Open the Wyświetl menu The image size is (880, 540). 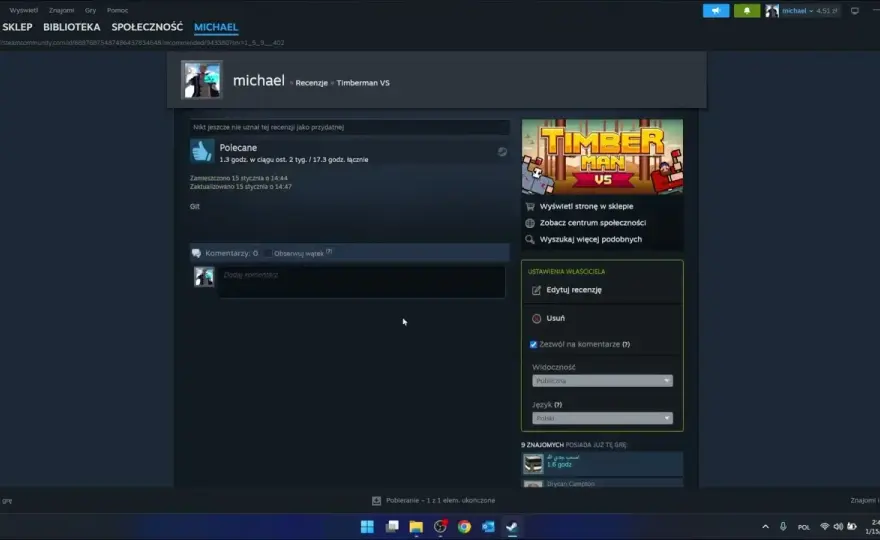point(24,10)
